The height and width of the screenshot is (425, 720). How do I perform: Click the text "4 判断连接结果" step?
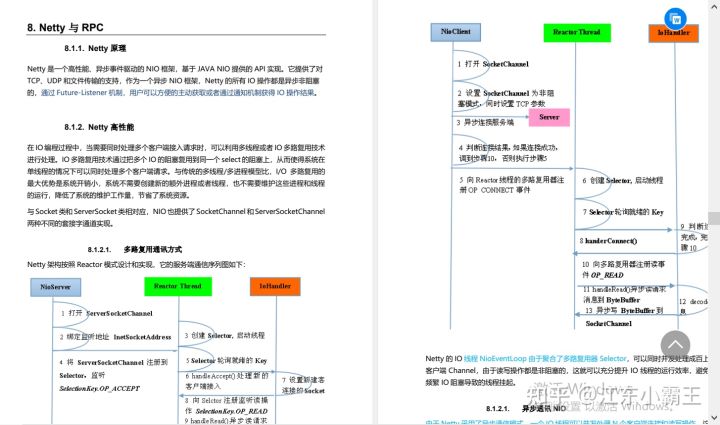[508, 153]
